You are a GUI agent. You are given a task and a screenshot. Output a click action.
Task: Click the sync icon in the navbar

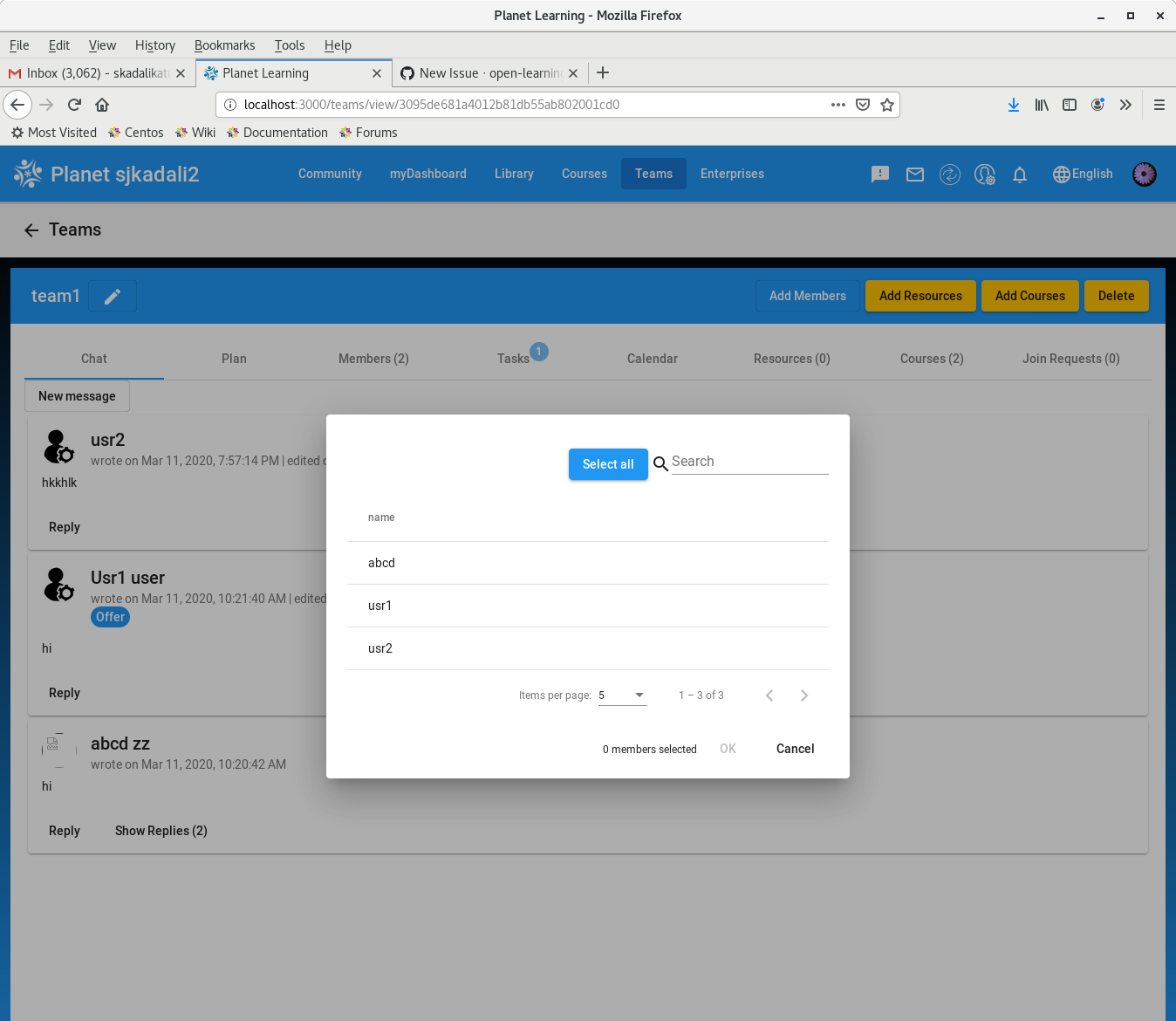[x=949, y=175]
